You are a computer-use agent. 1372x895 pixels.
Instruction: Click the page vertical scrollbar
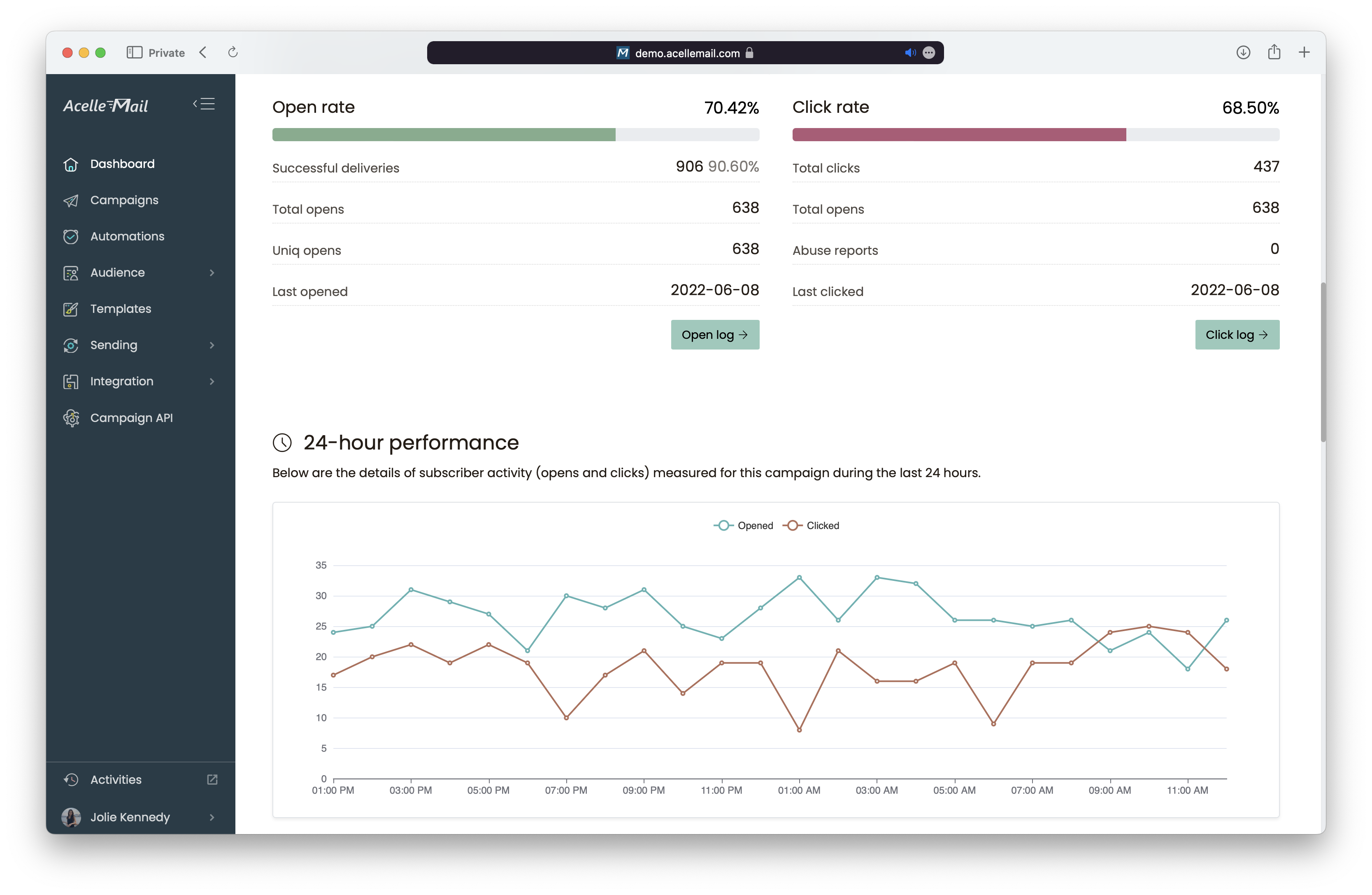click(x=1323, y=362)
